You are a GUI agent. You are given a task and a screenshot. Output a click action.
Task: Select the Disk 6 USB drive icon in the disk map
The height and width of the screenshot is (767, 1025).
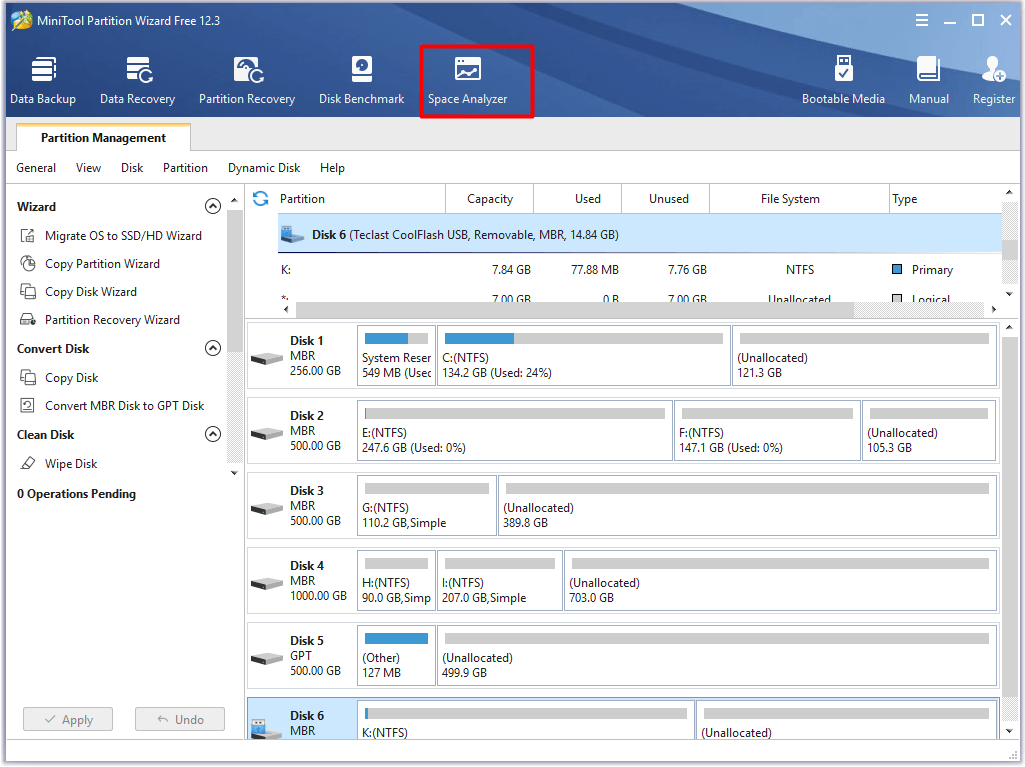tap(267, 728)
